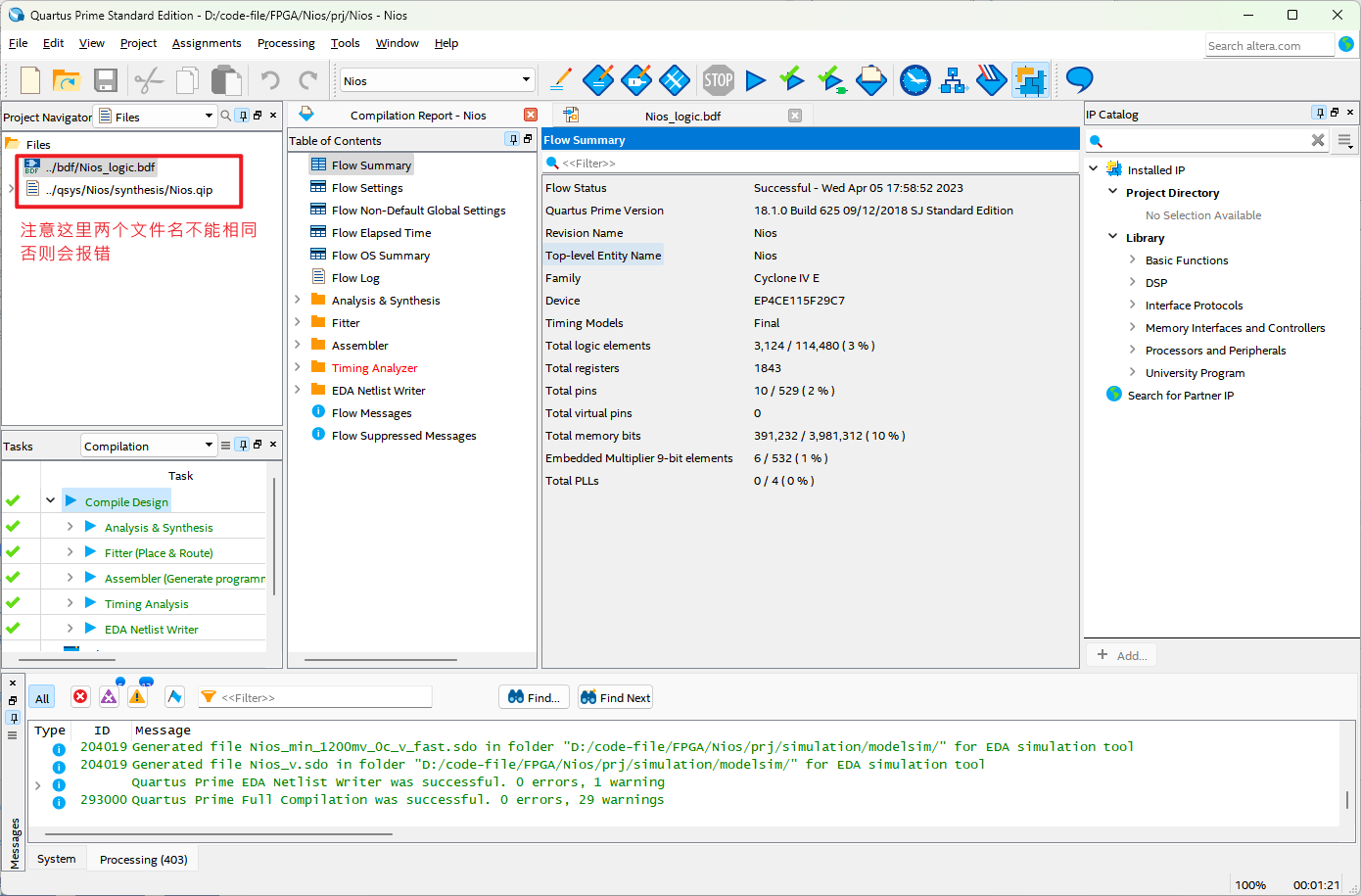Clear the IP Catalog search with X
The image size is (1361, 896).
click(x=1318, y=140)
